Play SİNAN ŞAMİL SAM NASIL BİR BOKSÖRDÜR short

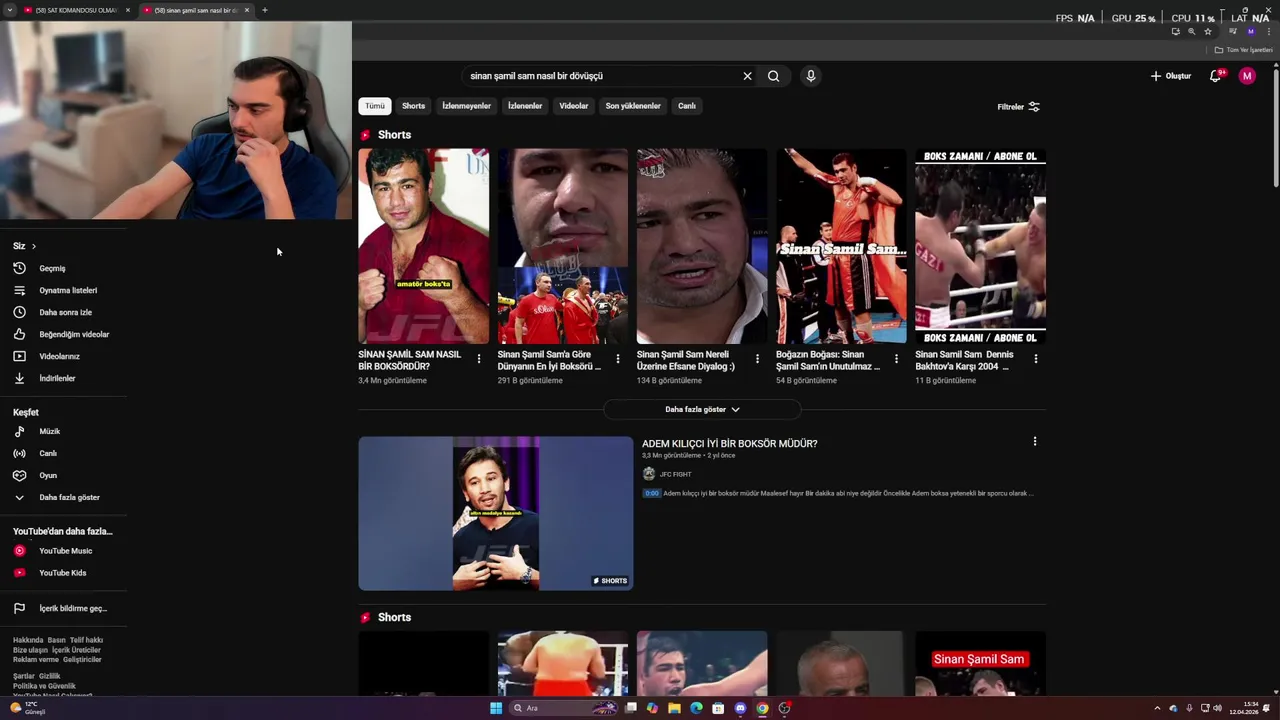point(424,246)
